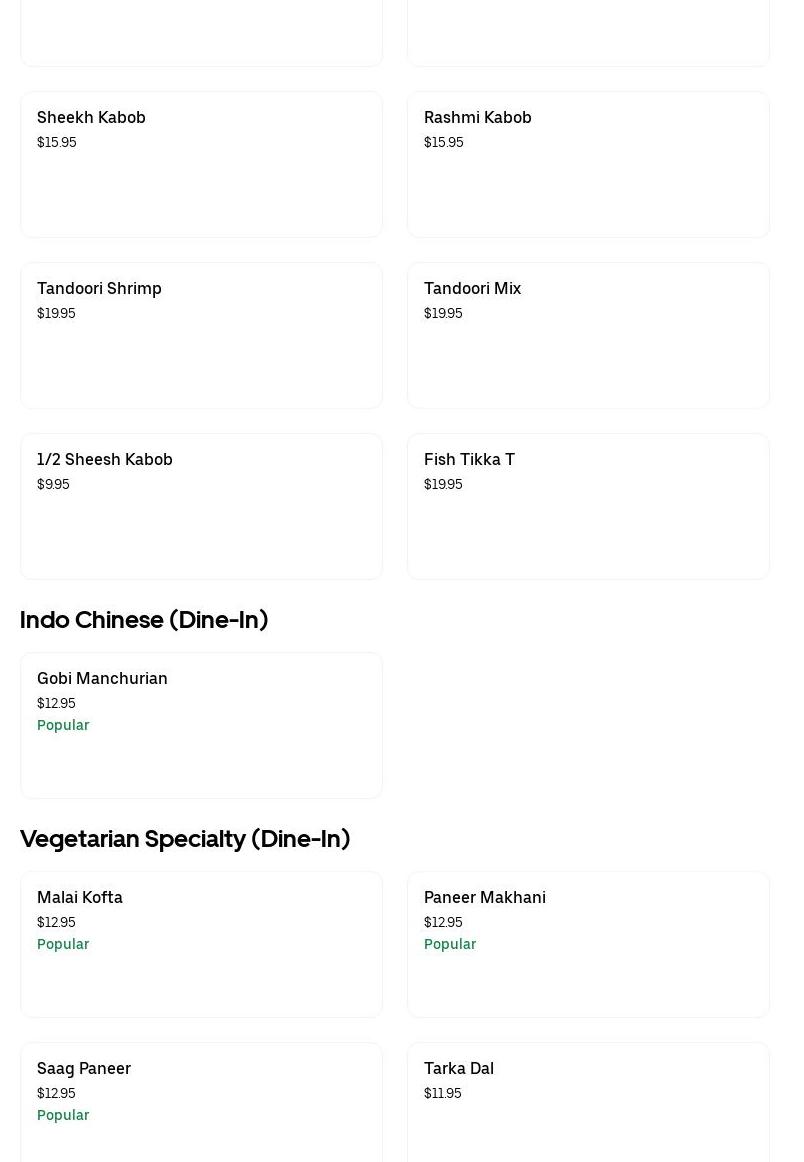Open the 1/2 Sheesh Kabob item
This screenshot has height=1162, width=804.
tap(201, 507)
